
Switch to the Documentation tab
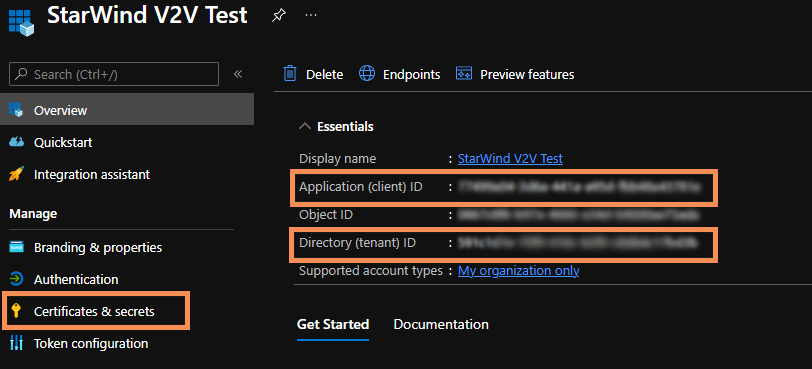tap(441, 324)
